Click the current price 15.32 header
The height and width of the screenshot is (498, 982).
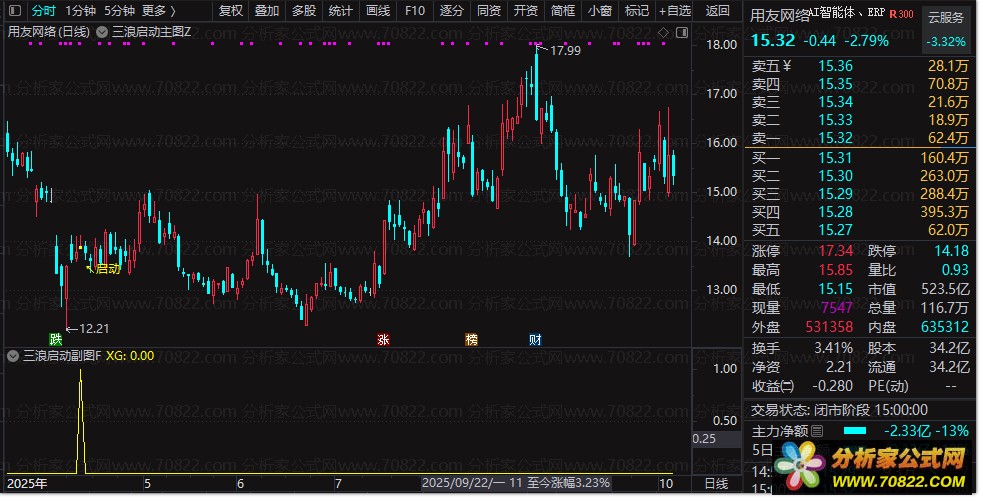coord(773,41)
